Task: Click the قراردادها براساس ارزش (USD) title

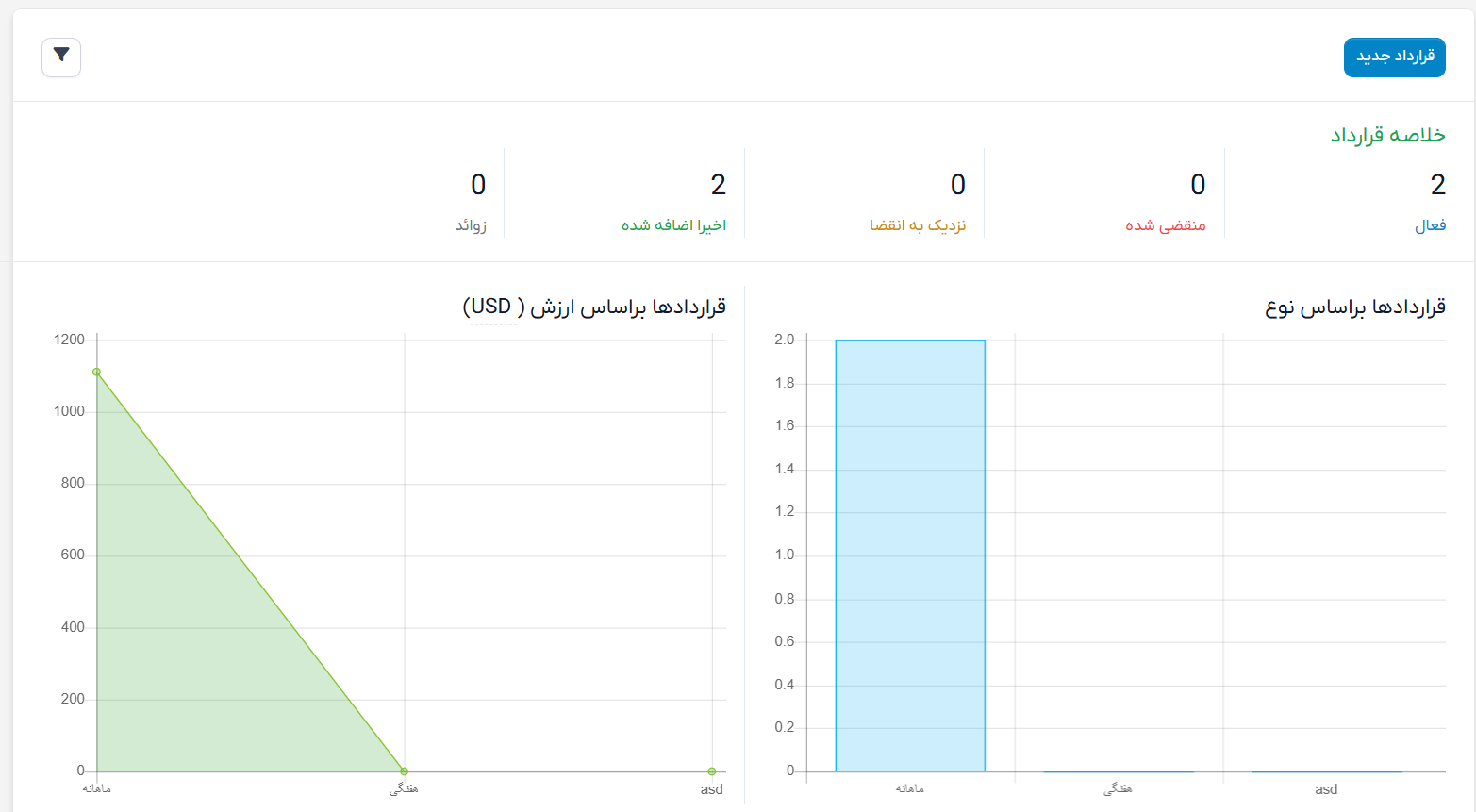Action: (x=594, y=307)
